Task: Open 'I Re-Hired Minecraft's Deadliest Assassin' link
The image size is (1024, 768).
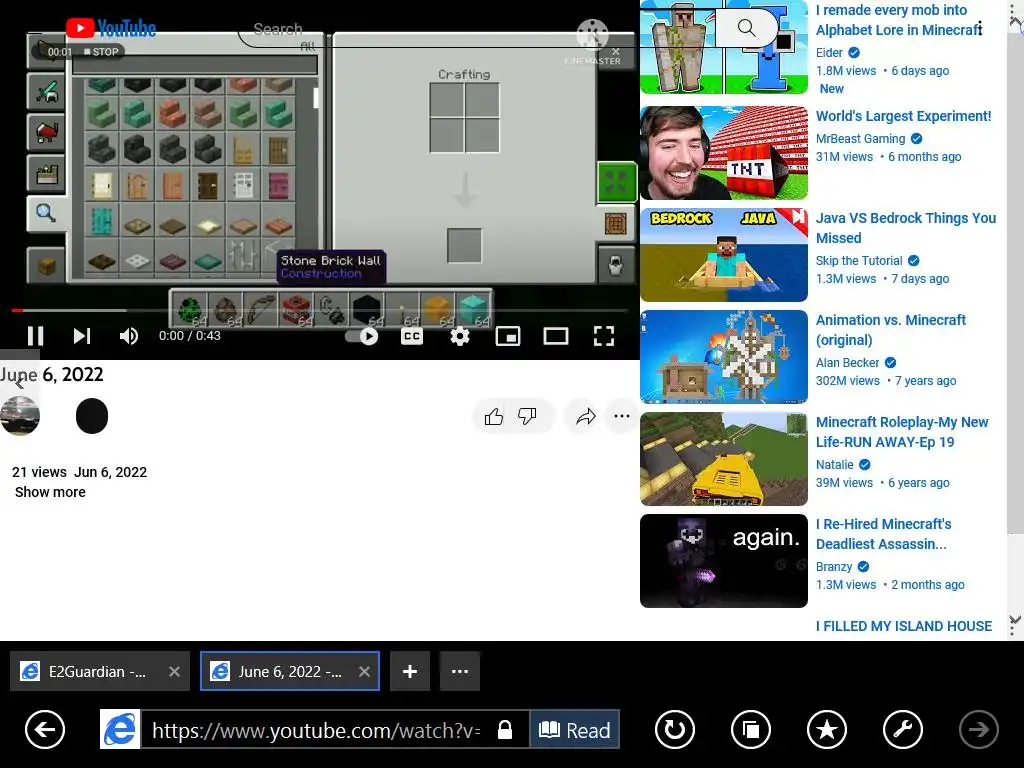Action: [x=884, y=534]
